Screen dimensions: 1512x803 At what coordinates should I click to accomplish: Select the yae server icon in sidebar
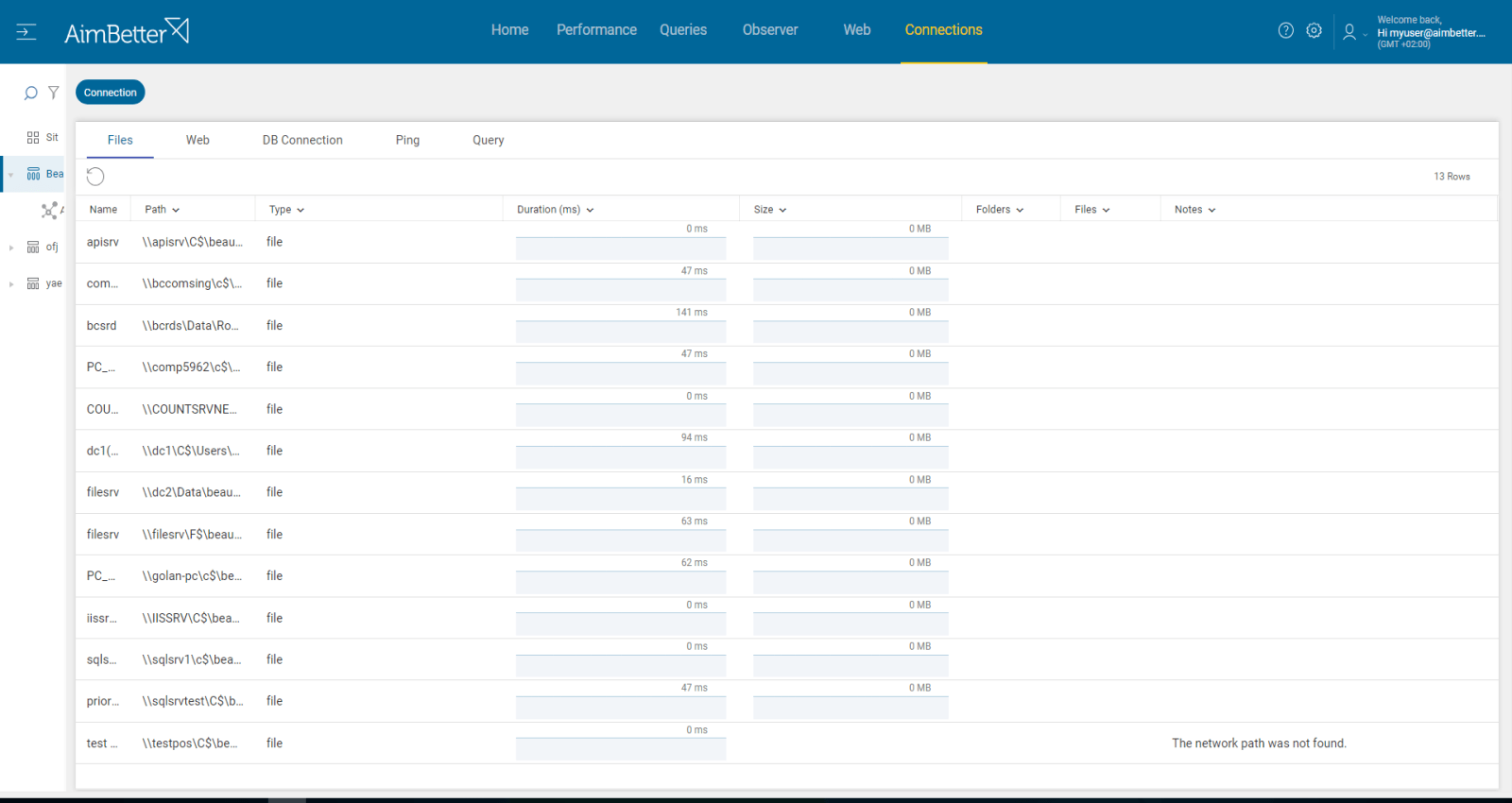[33, 283]
